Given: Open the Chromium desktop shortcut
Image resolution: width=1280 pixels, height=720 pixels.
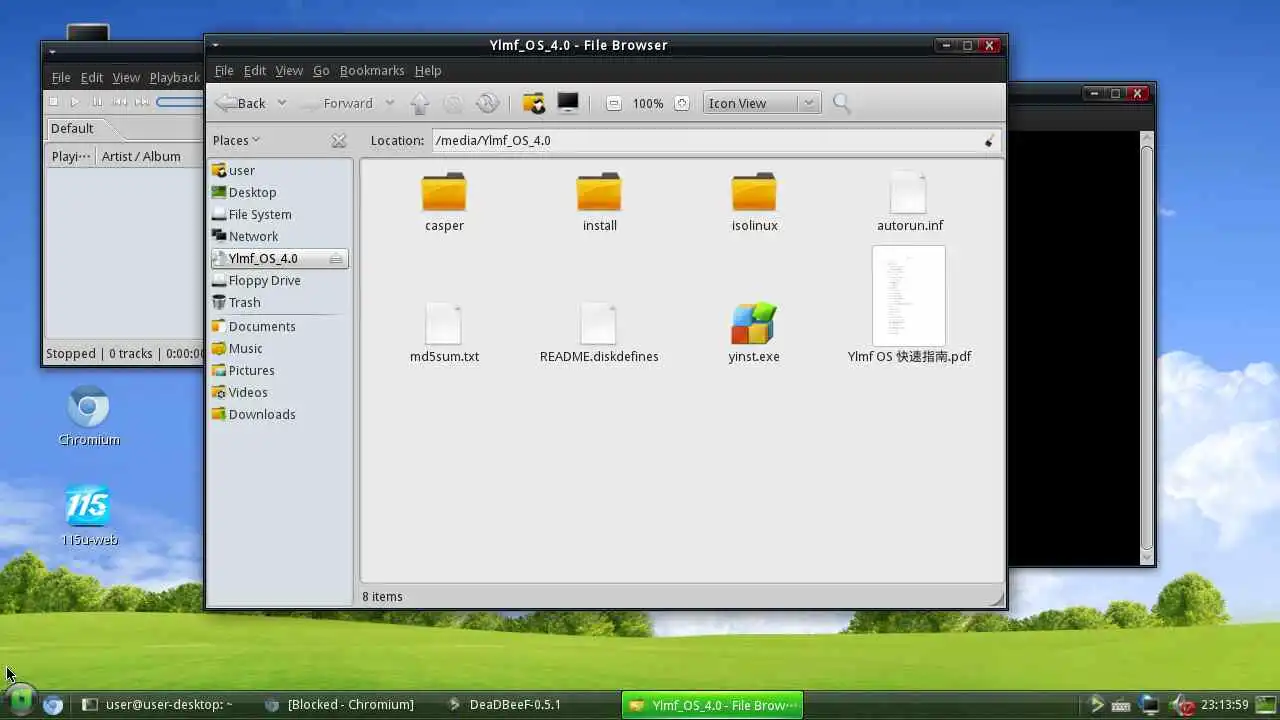Looking at the screenshot, I should [x=88, y=415].
